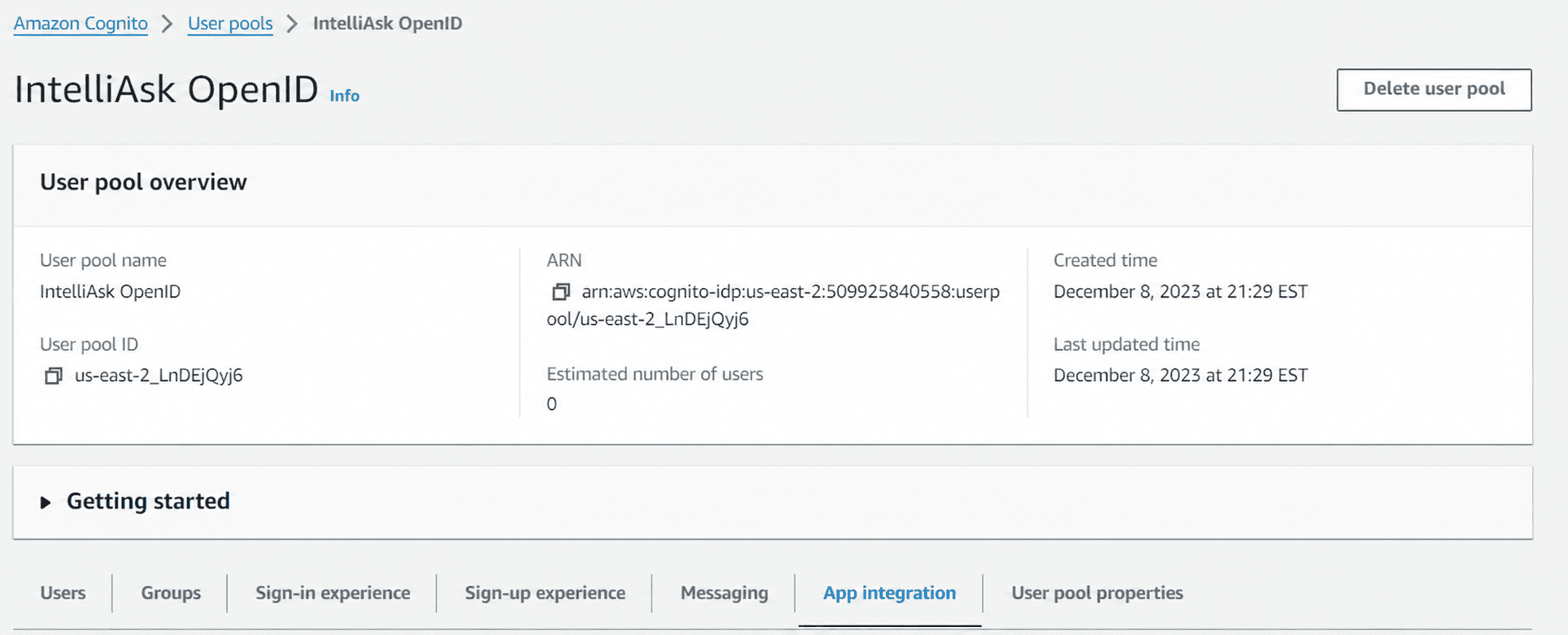Click the estimated number of users value 0
The height and width of the screenshot is (635, 1568).
(552, 404)
